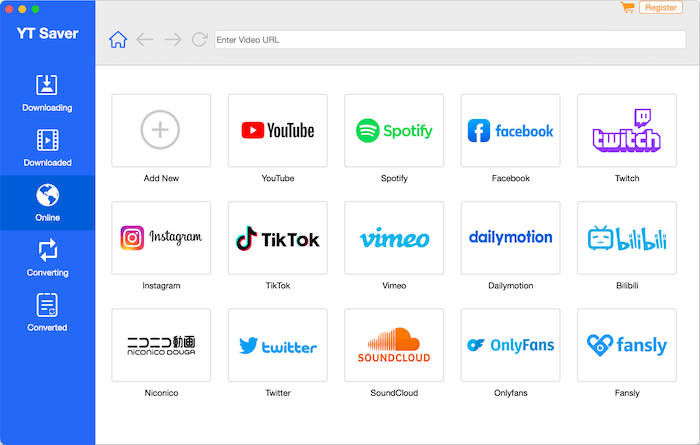The height and width of the screenshot is (445, 700).
Task: Navigate forward with the right arrow
Action: click(x=173, y=40)
